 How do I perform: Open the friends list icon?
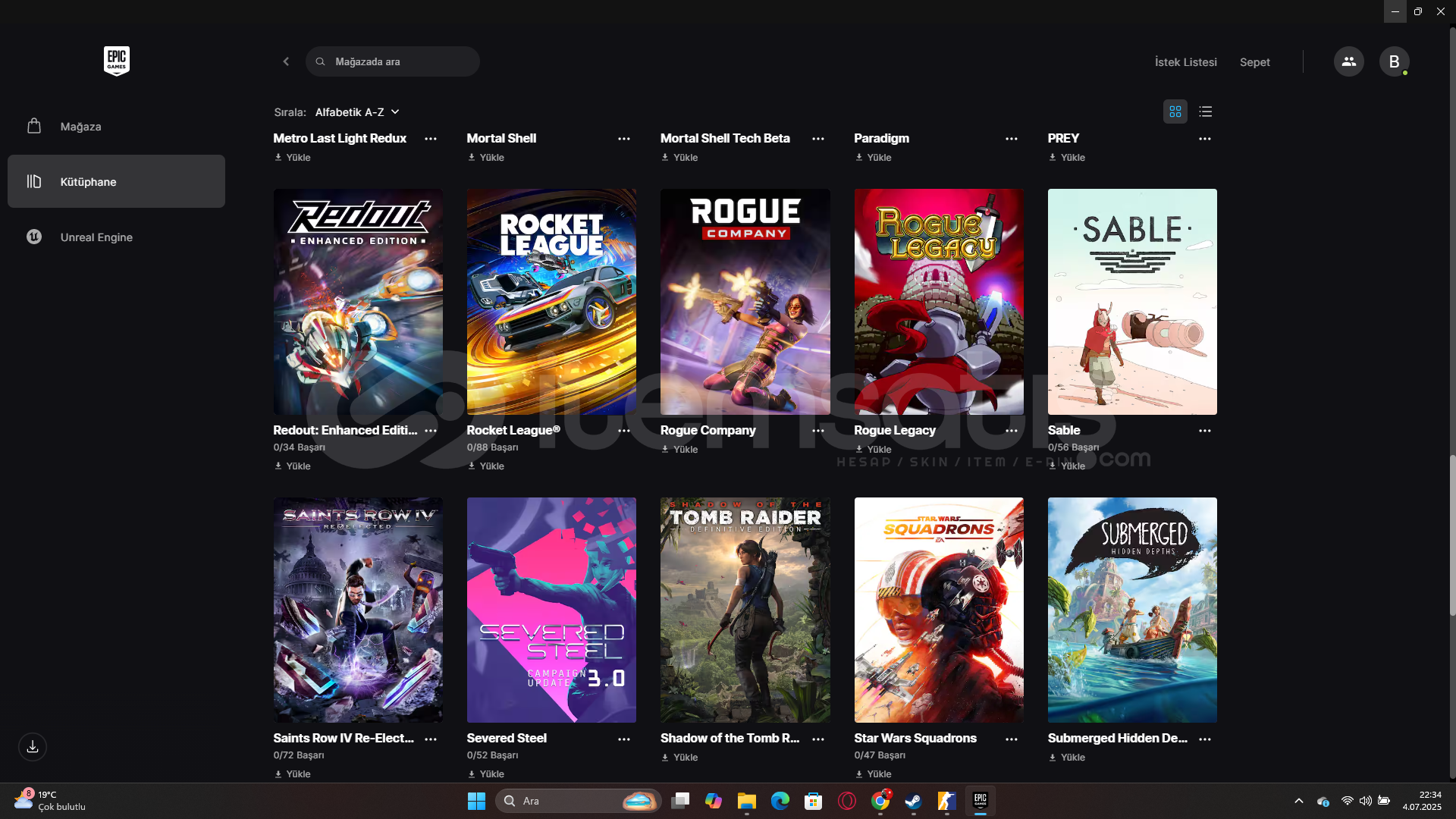coord(1348,61)
